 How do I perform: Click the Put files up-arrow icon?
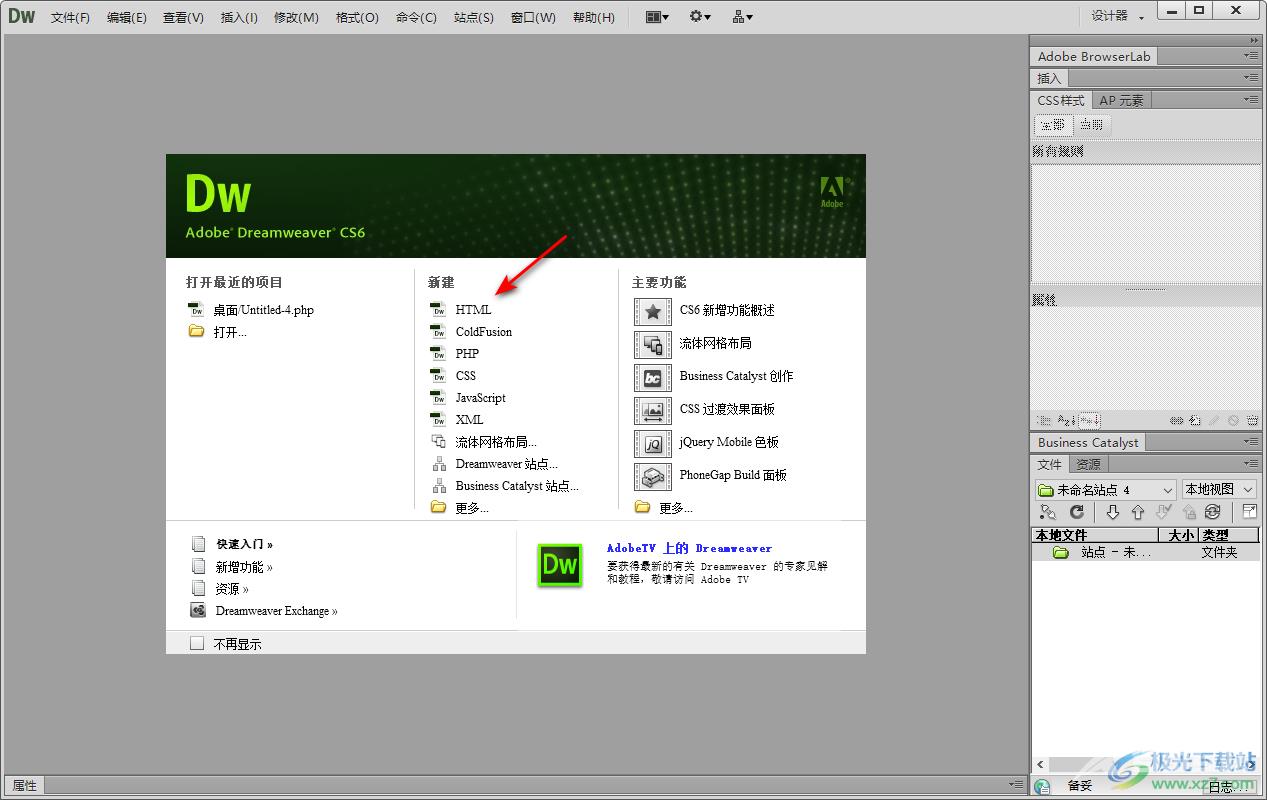1138,512
